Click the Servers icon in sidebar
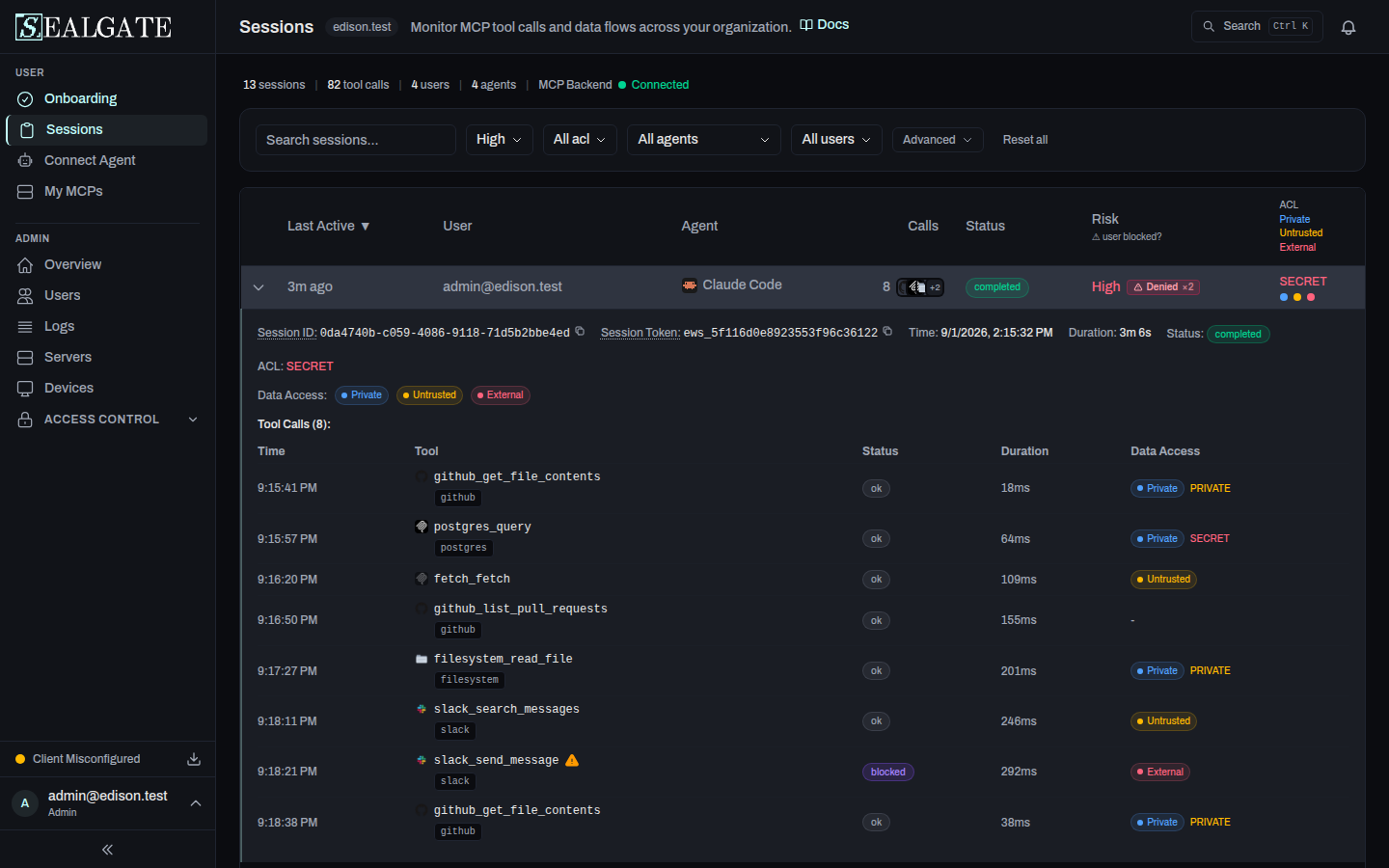The width and height of the screenshot is (1389, 868). coord(25,357)
